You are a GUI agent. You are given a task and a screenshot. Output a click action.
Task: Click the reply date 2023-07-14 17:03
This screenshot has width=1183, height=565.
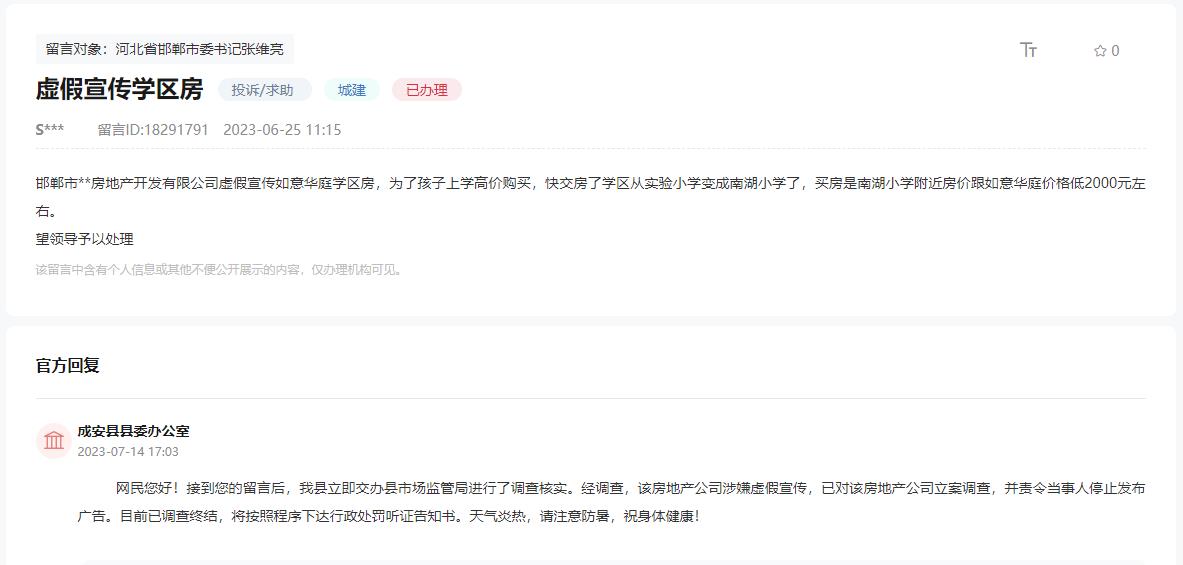coord(128,451)
